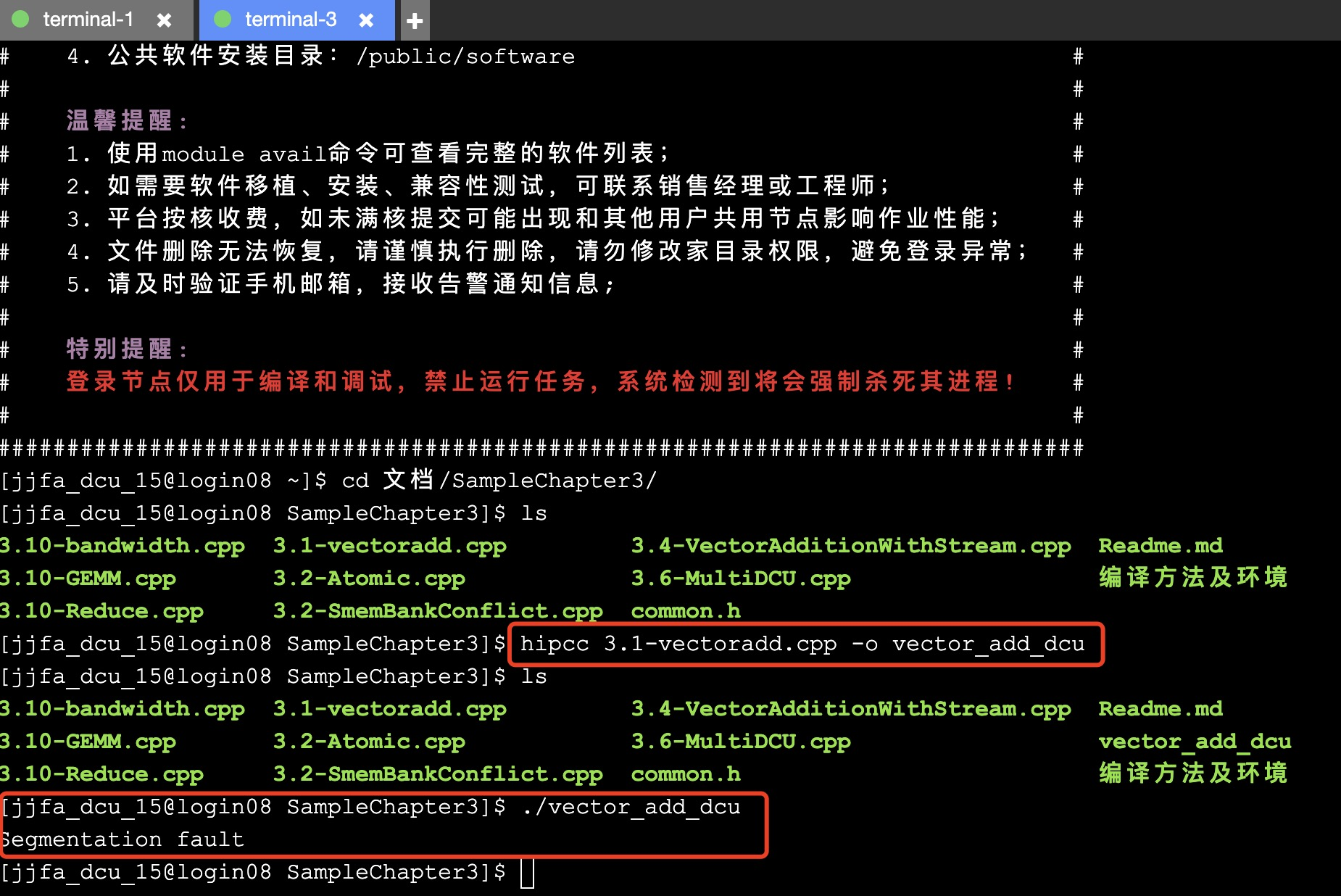Click tip 2 starting with "如需要软件移植"
The width and height of the screenshot is (1341, 896).
click(478, 186)
